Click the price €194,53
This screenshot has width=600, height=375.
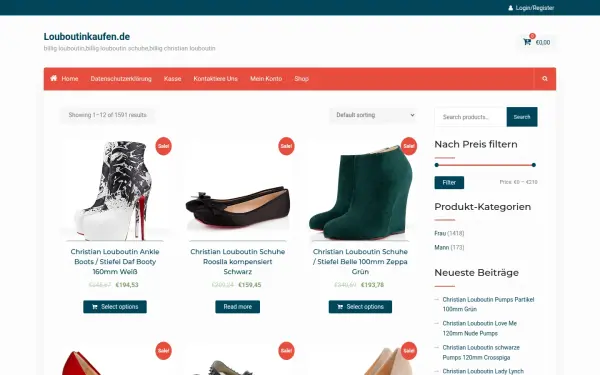pyautogui.click(x=127, y=285)
